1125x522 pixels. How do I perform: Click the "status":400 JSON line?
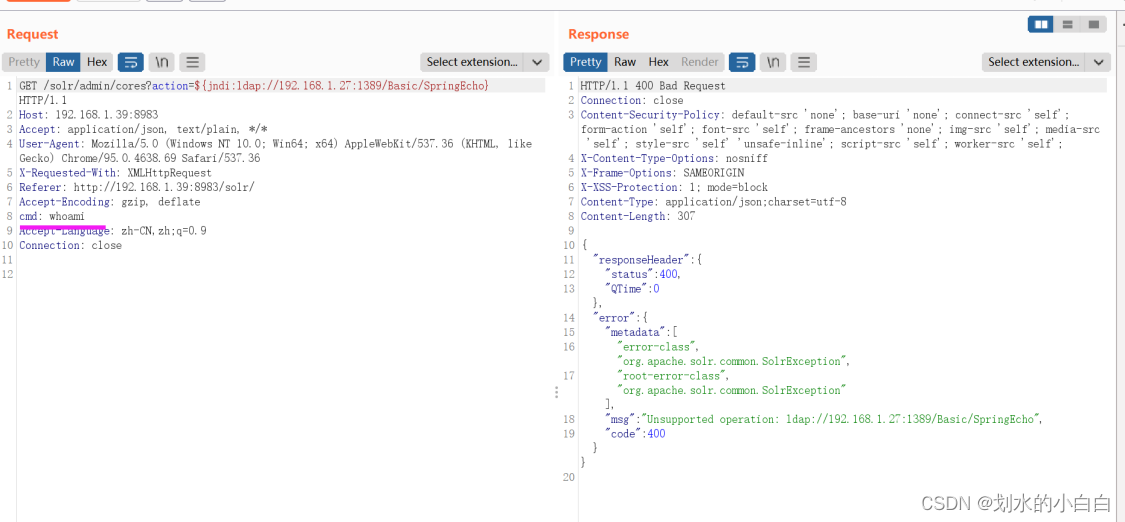point(643,274)
